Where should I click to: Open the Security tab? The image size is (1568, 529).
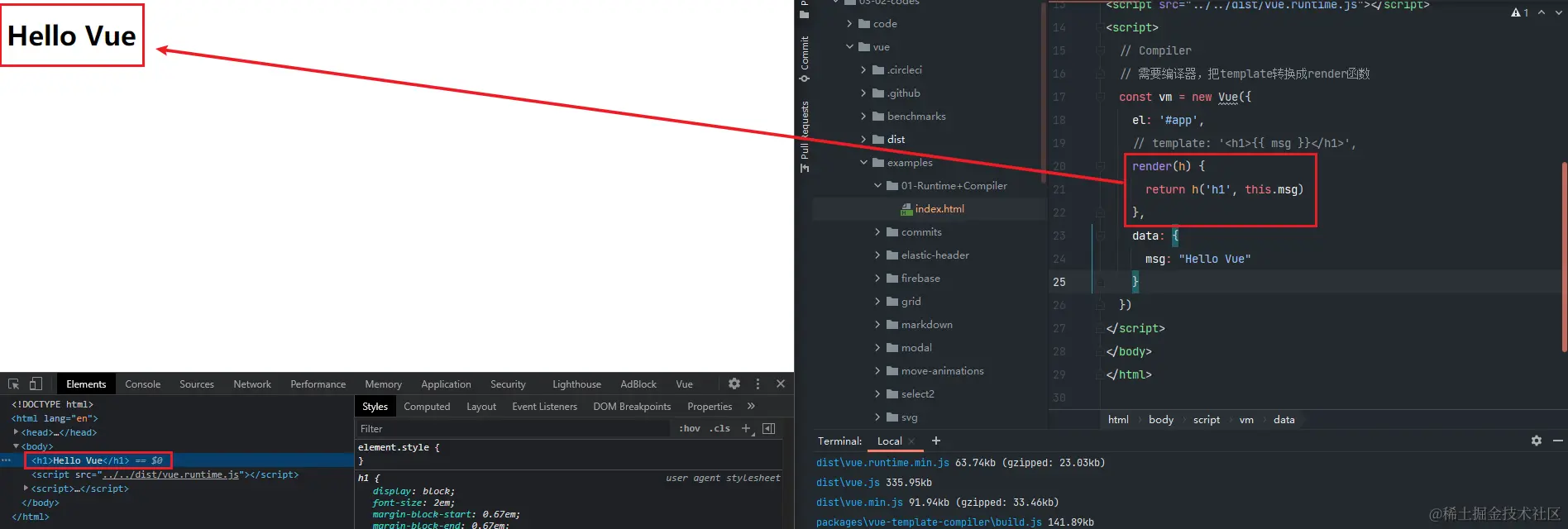(x=508, y=384)
